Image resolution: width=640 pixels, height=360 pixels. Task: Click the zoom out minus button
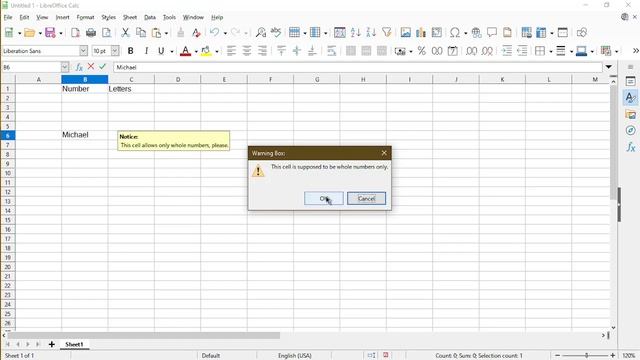558,356
